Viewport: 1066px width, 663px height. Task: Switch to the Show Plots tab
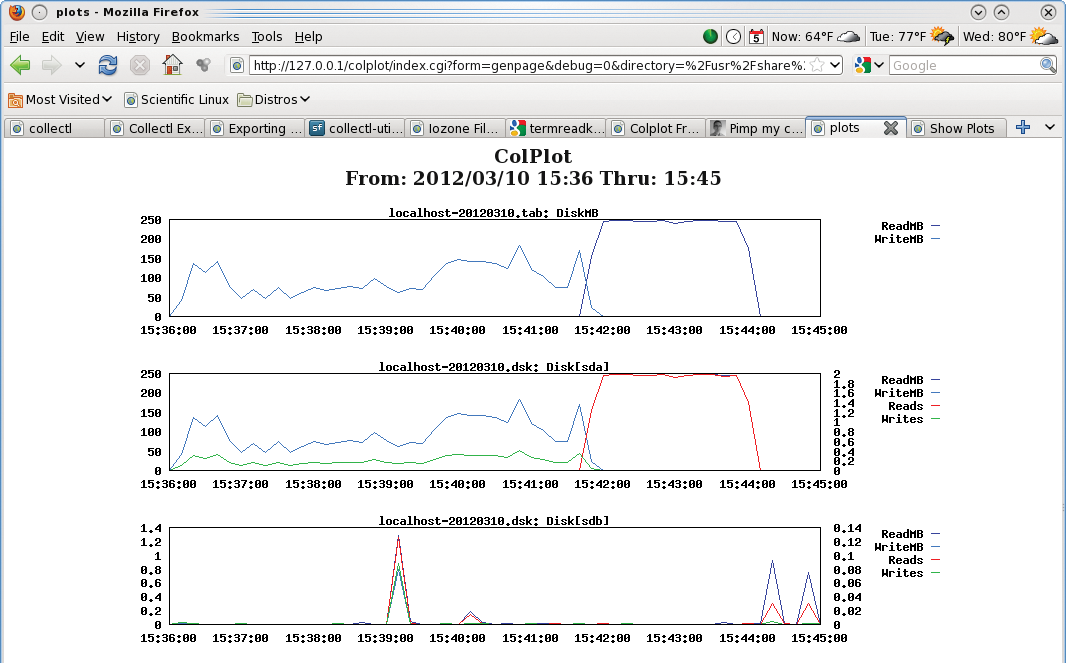955,128
